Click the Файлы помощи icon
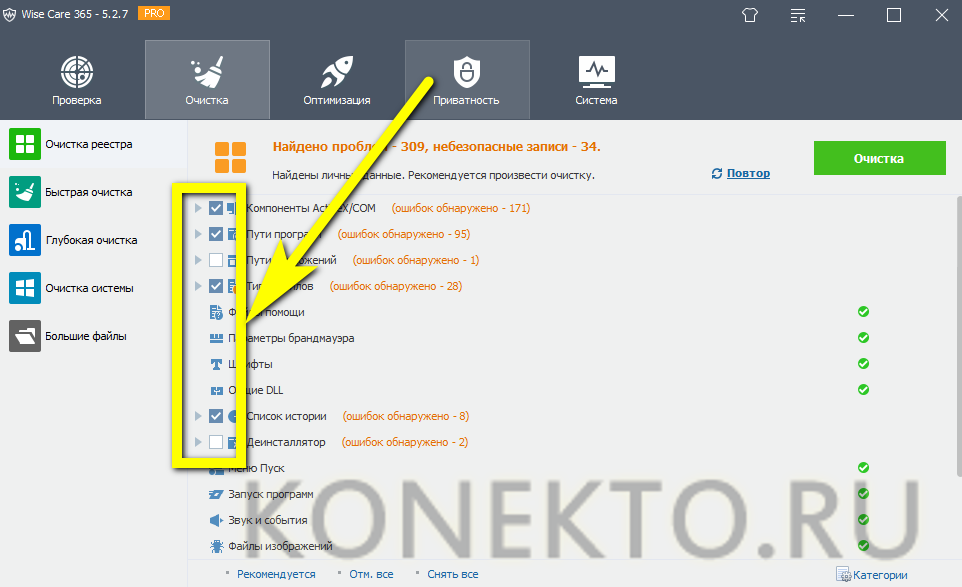The height and width of the screenshot is (587, 962). pyautogui.click(x=216, y=312)
